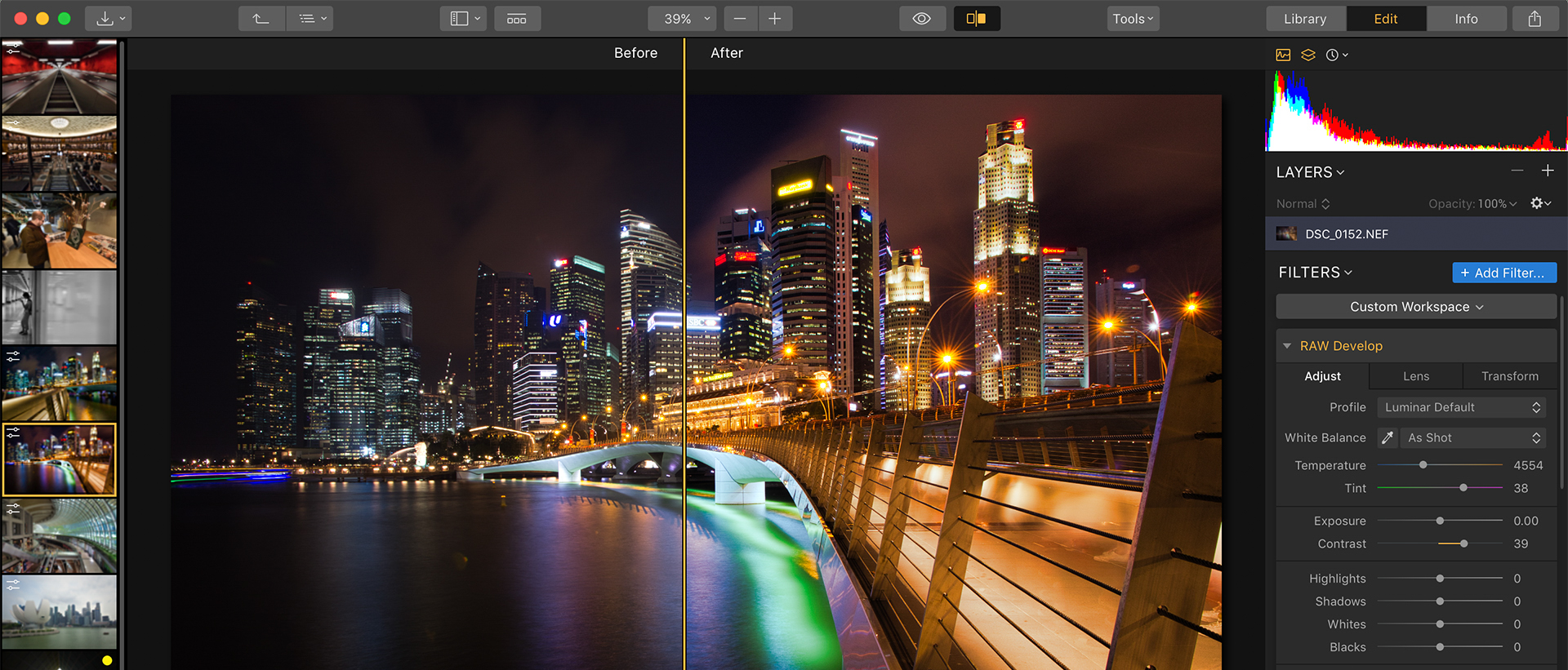1568x670 pixels.
Task: Open the layer settings gear menu
Action: click(1540, 203)
